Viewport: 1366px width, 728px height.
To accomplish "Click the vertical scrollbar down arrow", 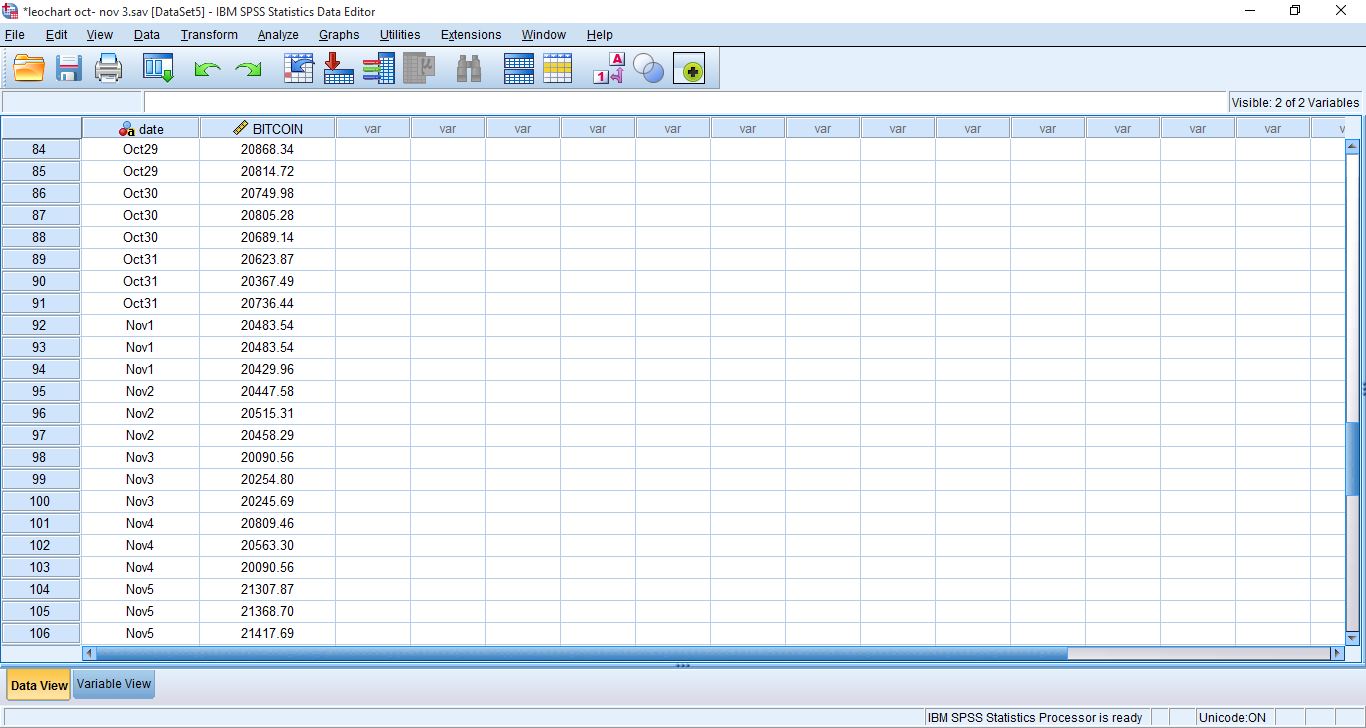I will 1352,637.
